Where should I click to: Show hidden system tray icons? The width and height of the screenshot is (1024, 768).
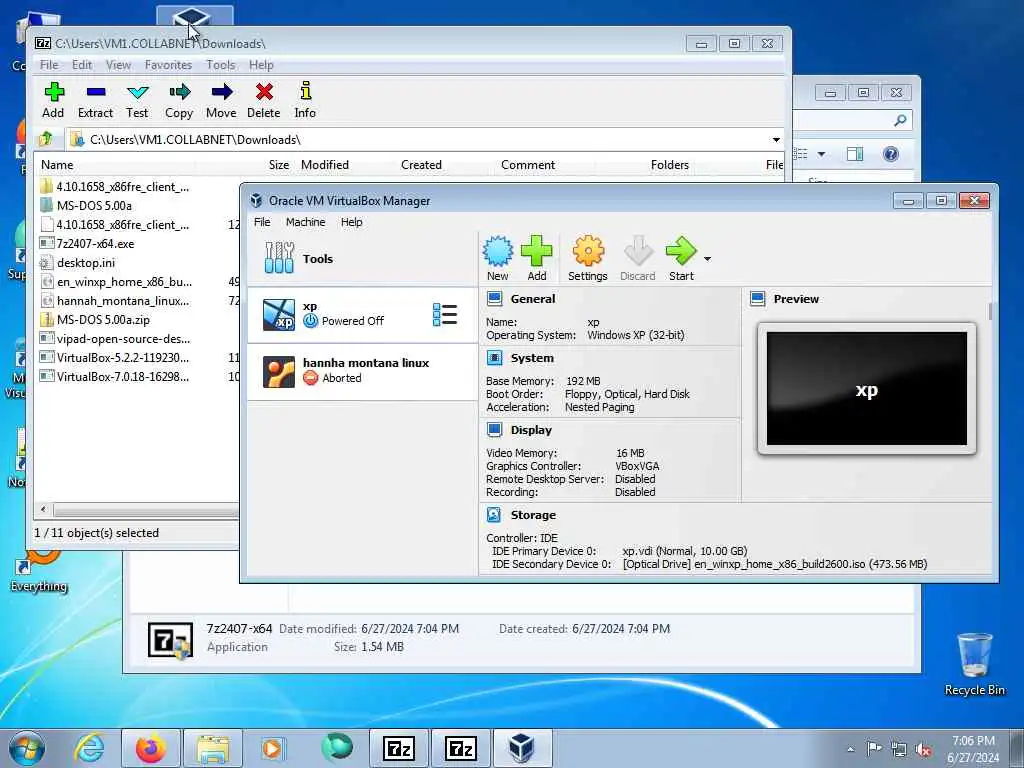[x=850, y=749]
